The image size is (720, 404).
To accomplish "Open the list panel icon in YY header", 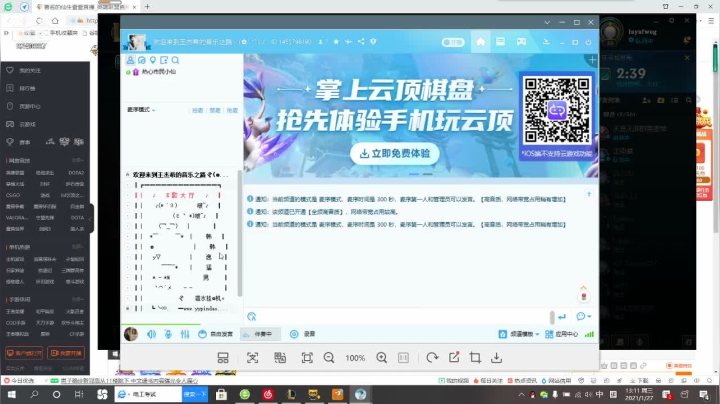I will [x=501, y=42].
